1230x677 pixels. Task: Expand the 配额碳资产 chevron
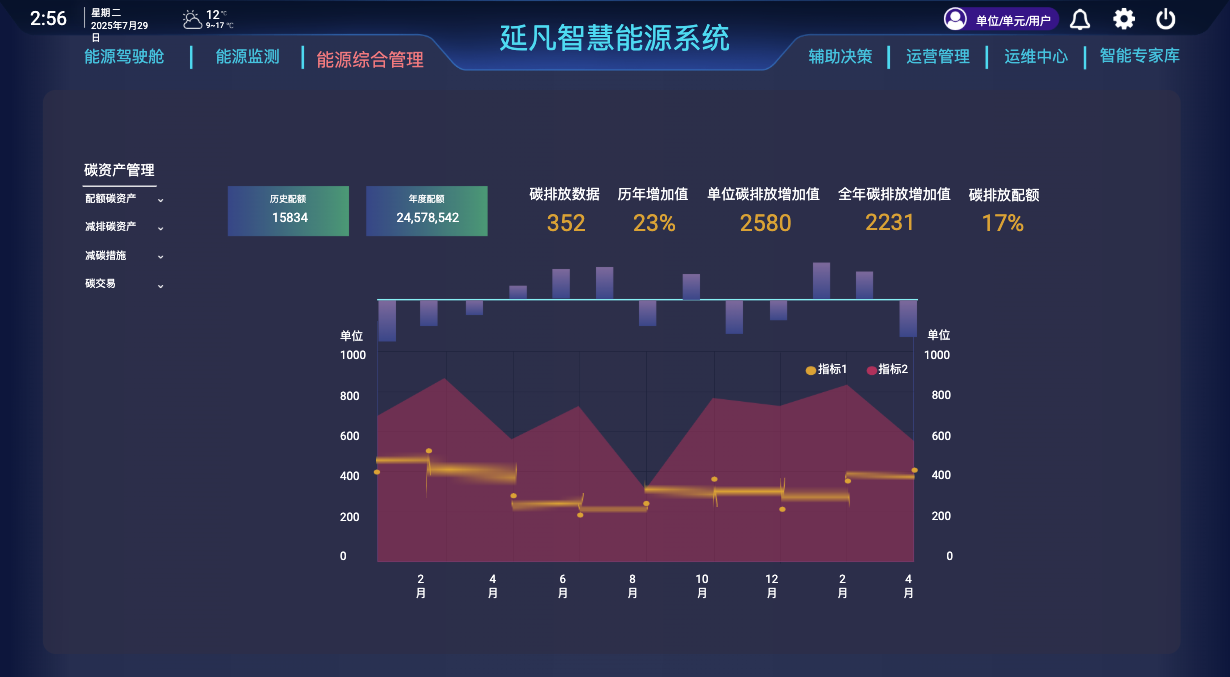pyautogui.click(x=160, y=200)
